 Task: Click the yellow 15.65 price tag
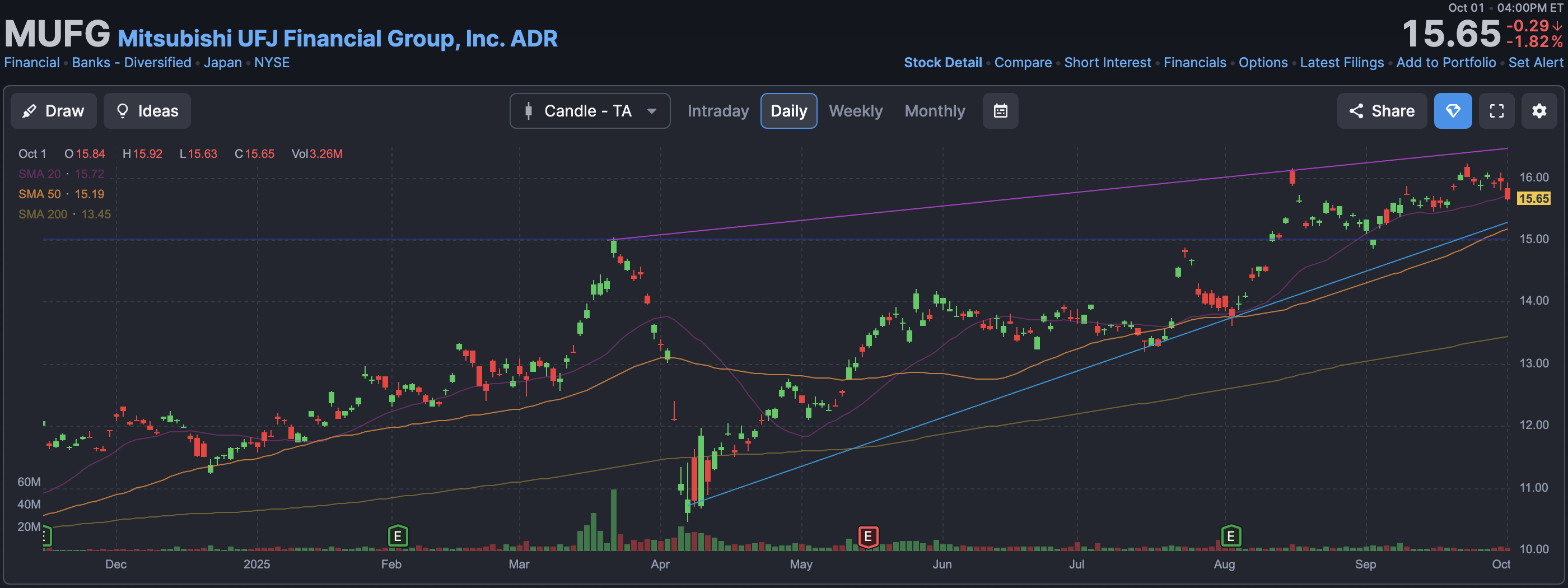[x=1533, y=198]
